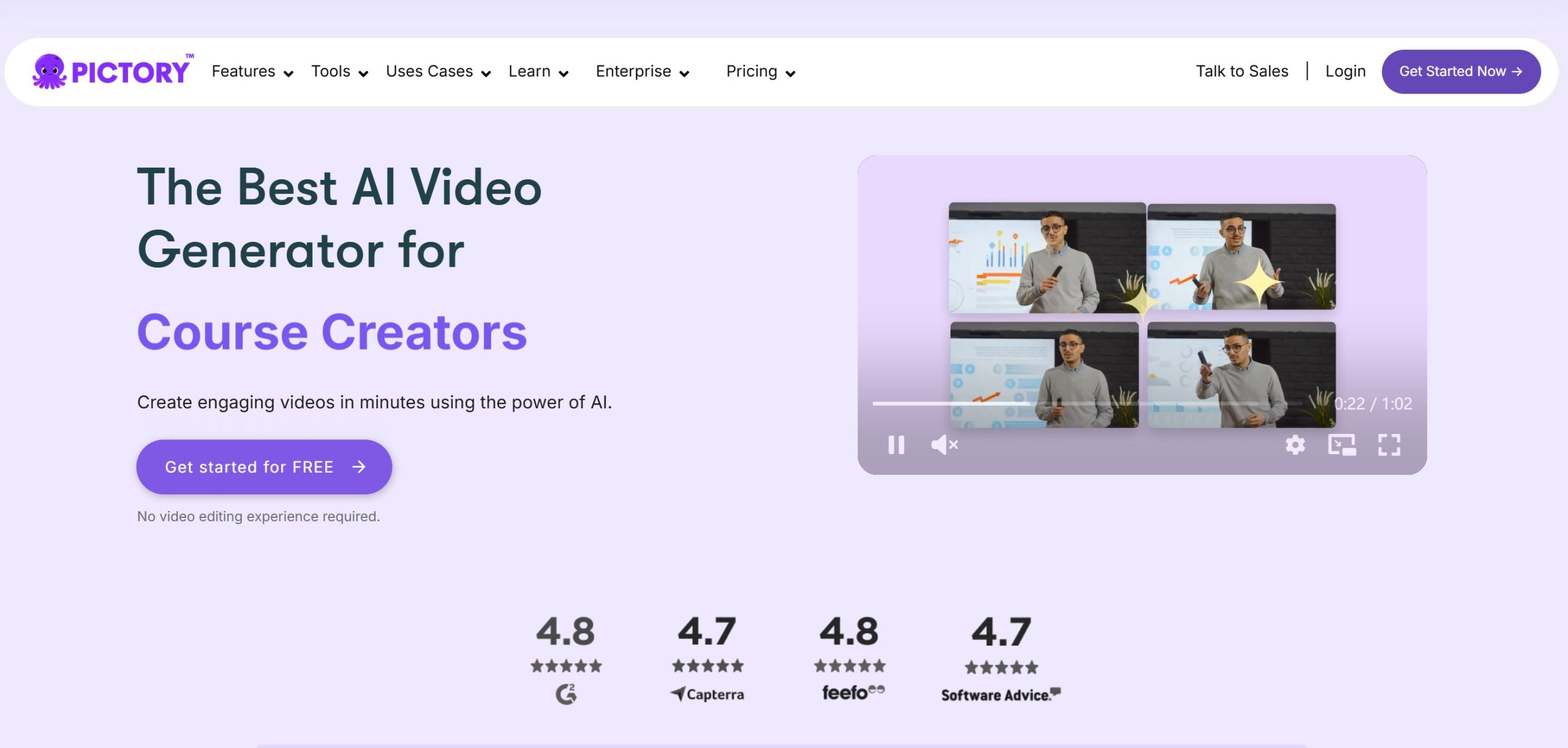Click the feefo rating logo

click(853, 692)
